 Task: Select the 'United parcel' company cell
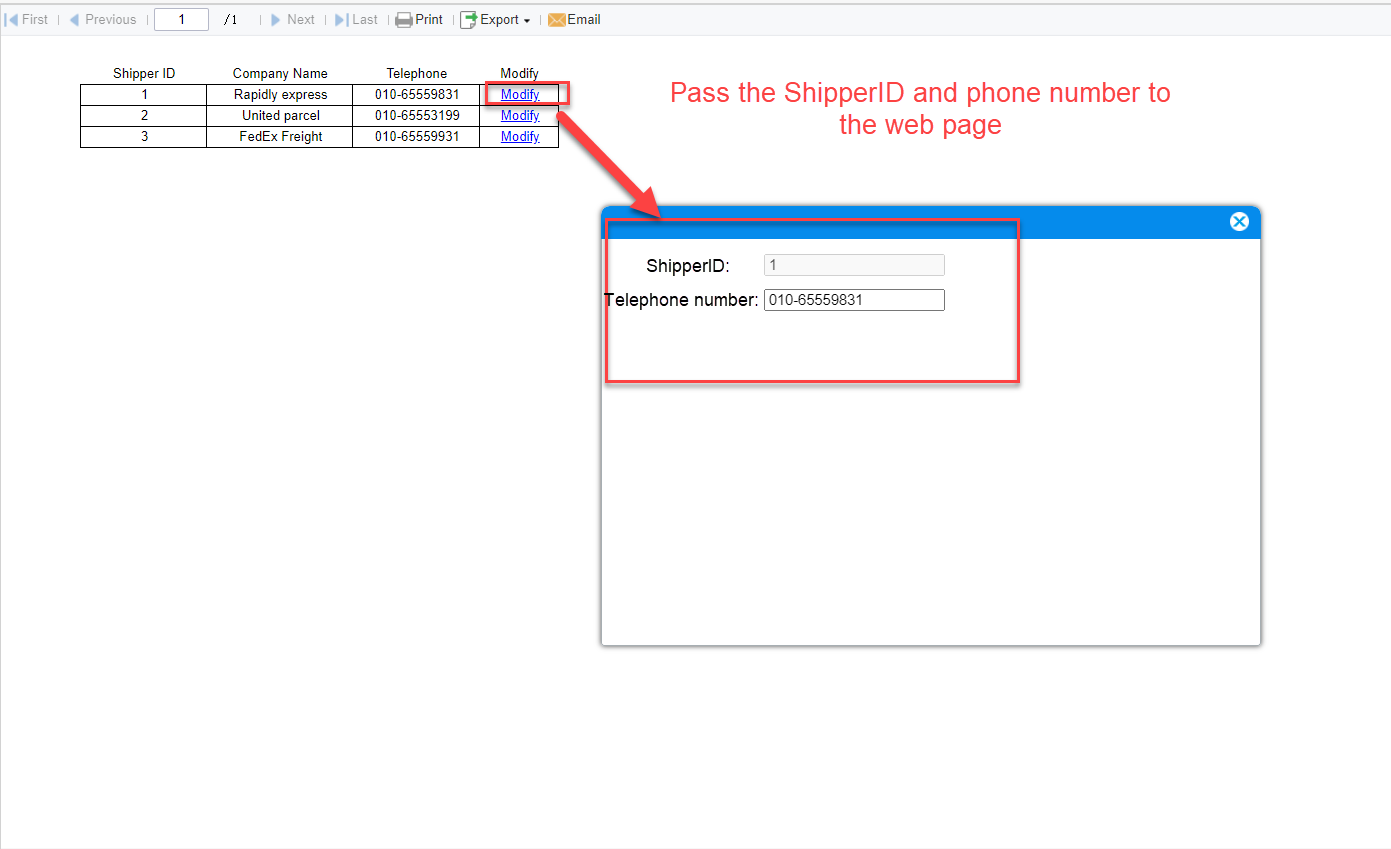[280, 116]
